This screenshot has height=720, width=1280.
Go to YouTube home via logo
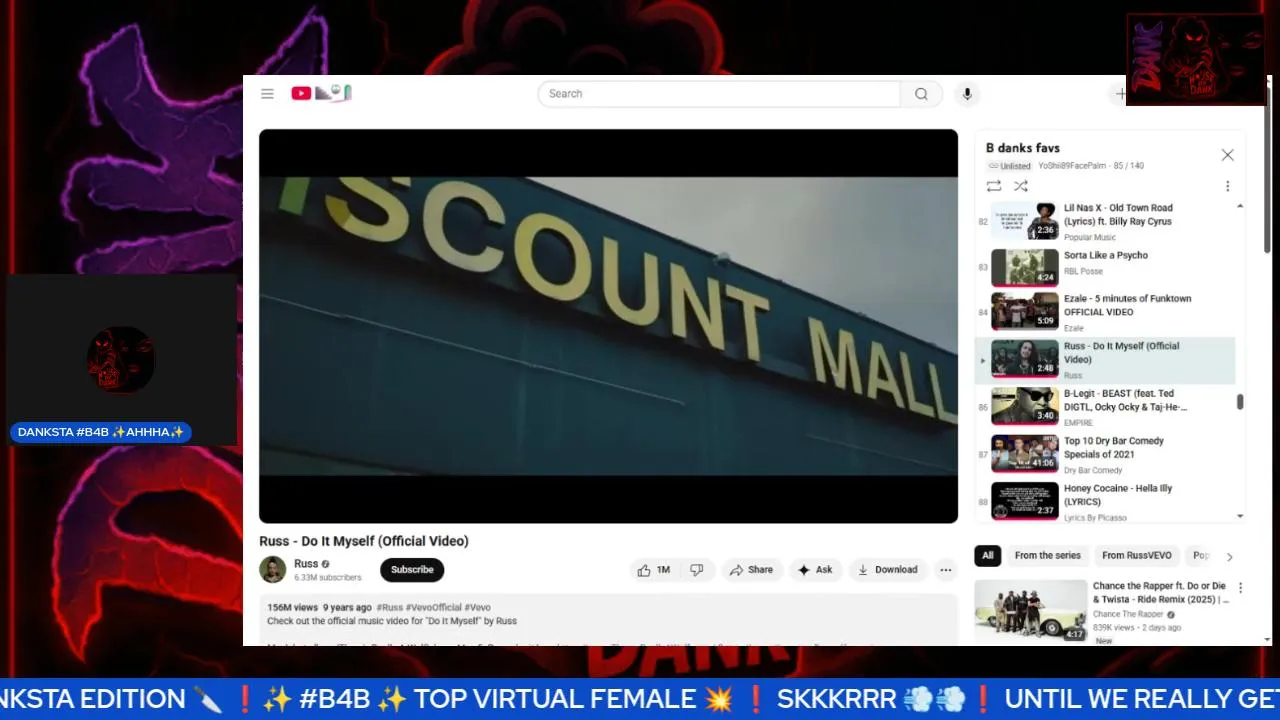321,93
